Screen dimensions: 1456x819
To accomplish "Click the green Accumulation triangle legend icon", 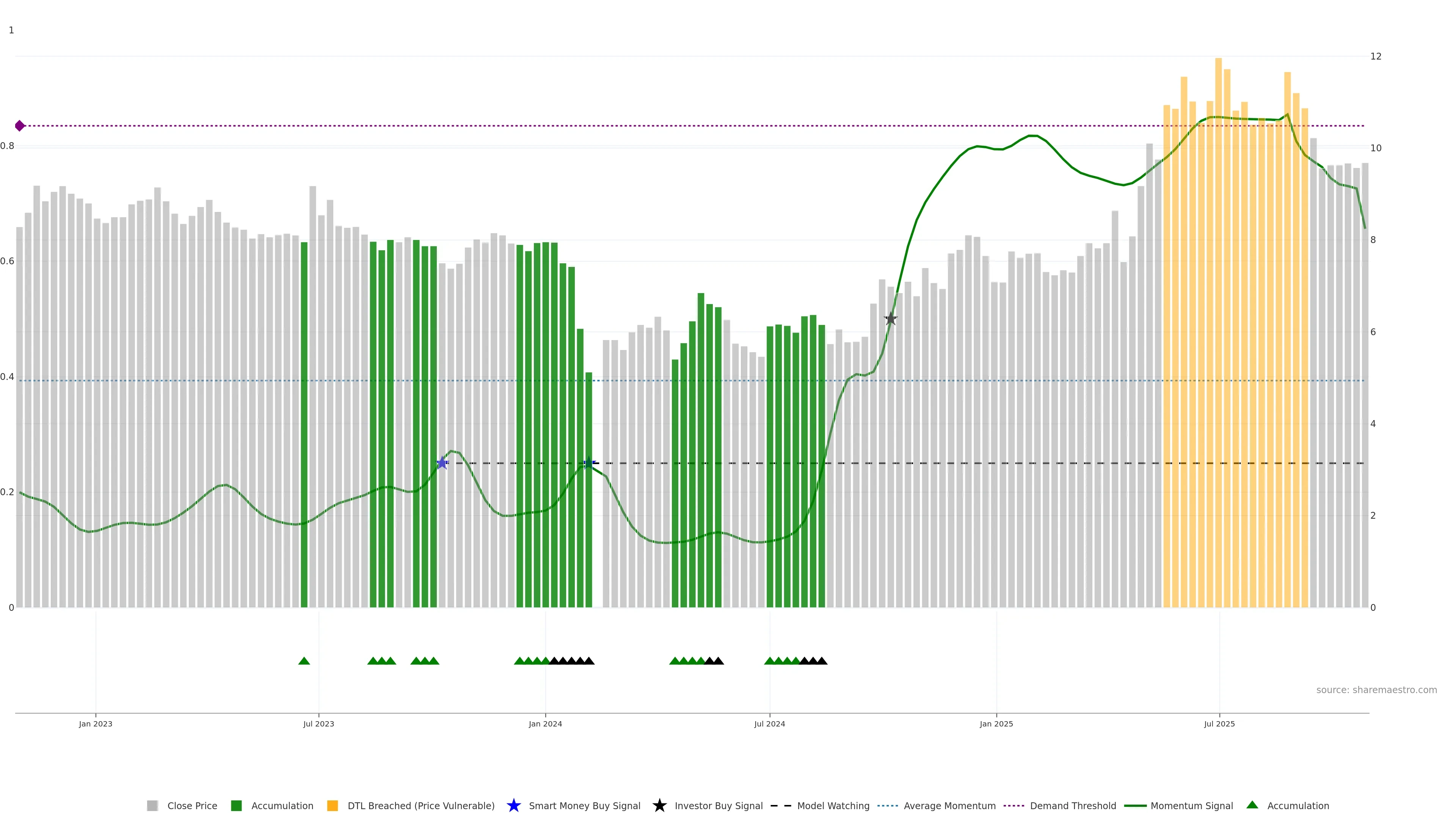I will (x=1252, y=805).
